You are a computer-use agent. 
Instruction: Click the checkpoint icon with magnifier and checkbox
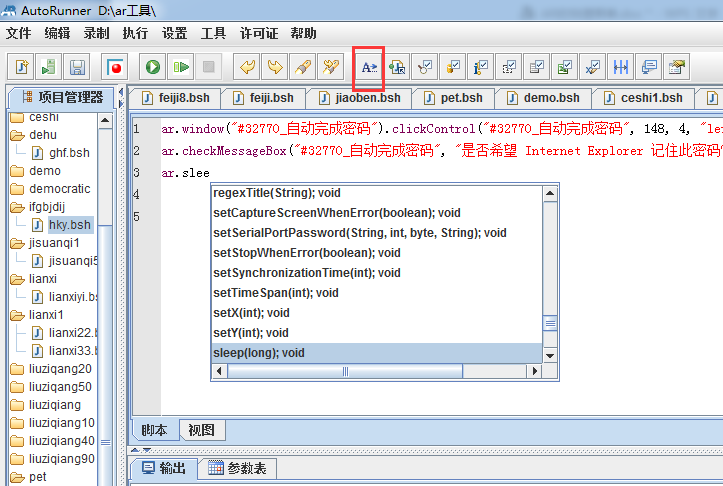(x=425, y=67)
